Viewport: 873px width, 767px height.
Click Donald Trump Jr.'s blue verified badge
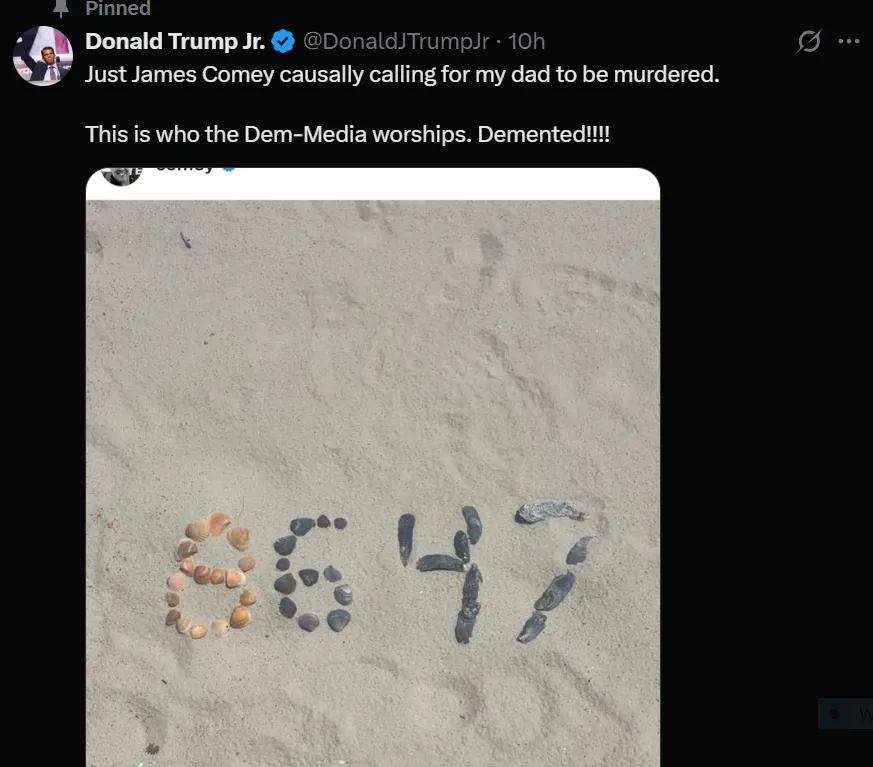pos(281,42)
